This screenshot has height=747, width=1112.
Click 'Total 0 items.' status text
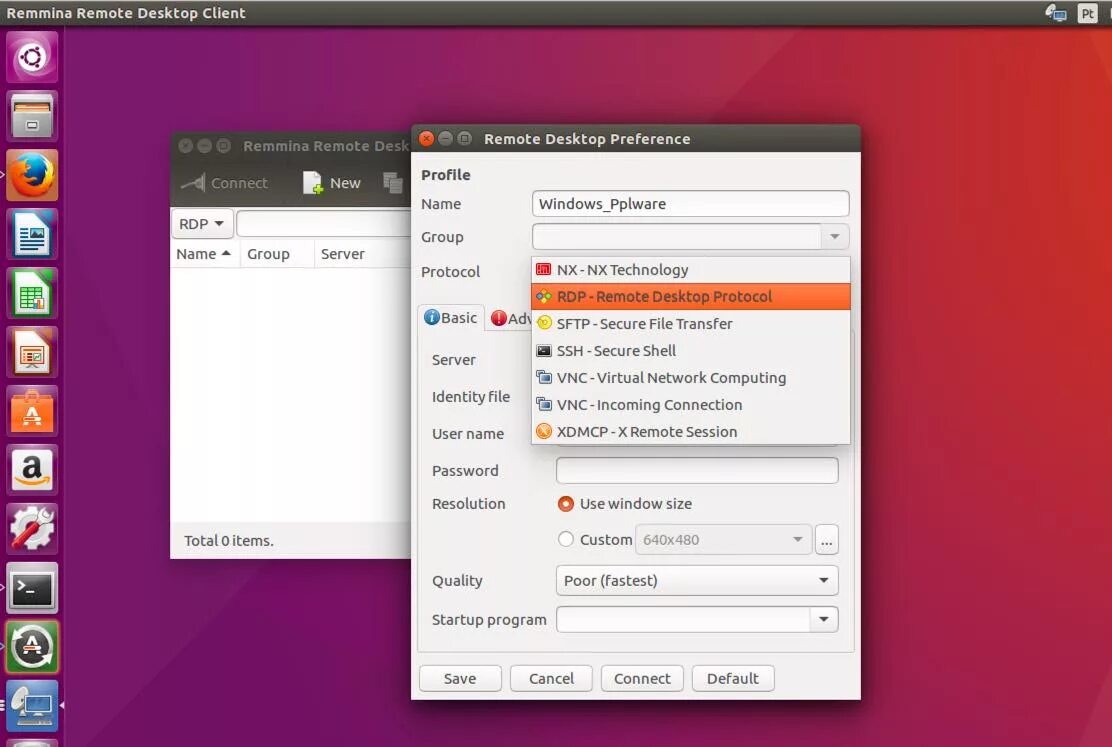pos(228,541)
